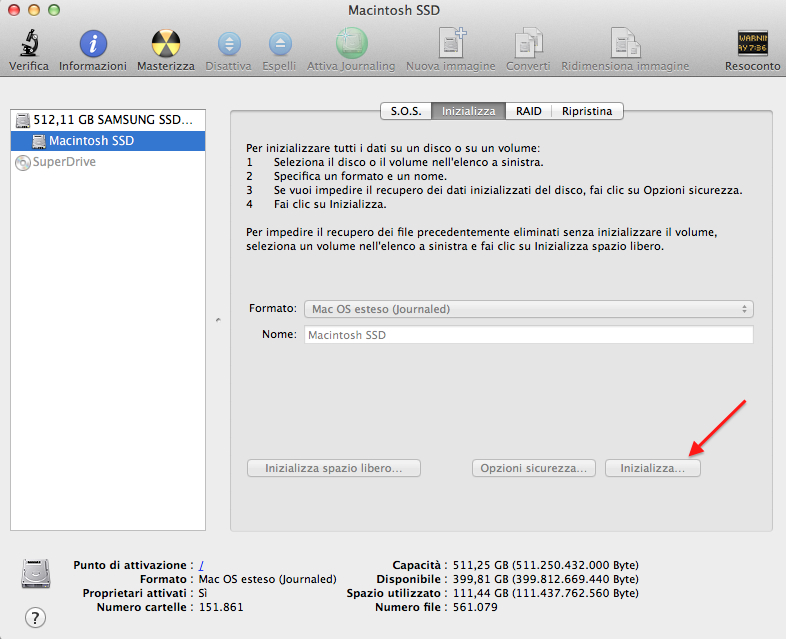Screen dimensions: 786x639
Task: Switch to the Ripristina tab
Action: coord(587,111)
